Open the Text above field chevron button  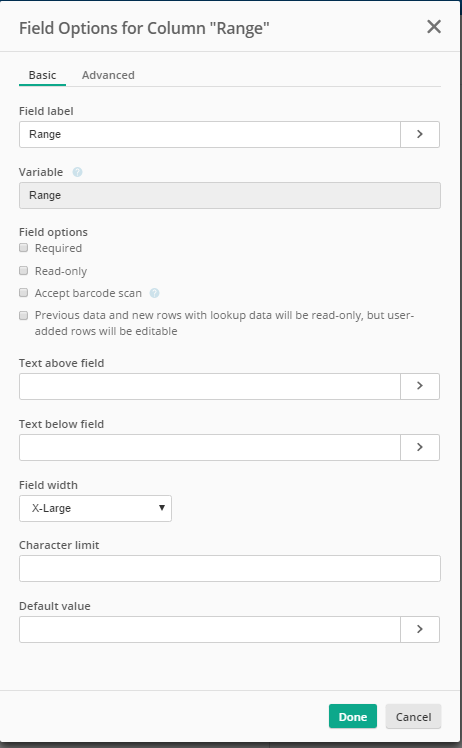420,386
